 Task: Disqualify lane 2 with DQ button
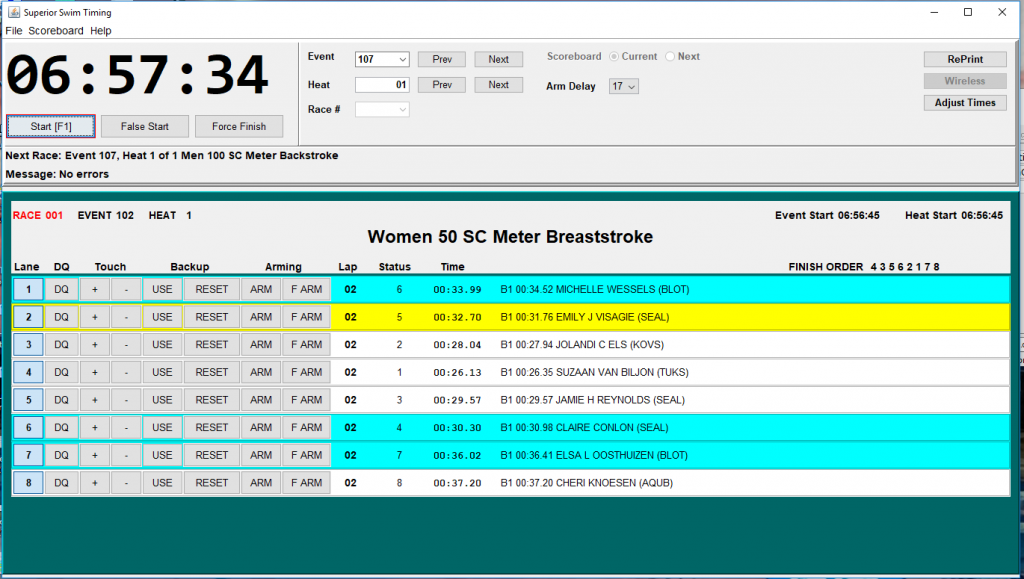[61, 317]
